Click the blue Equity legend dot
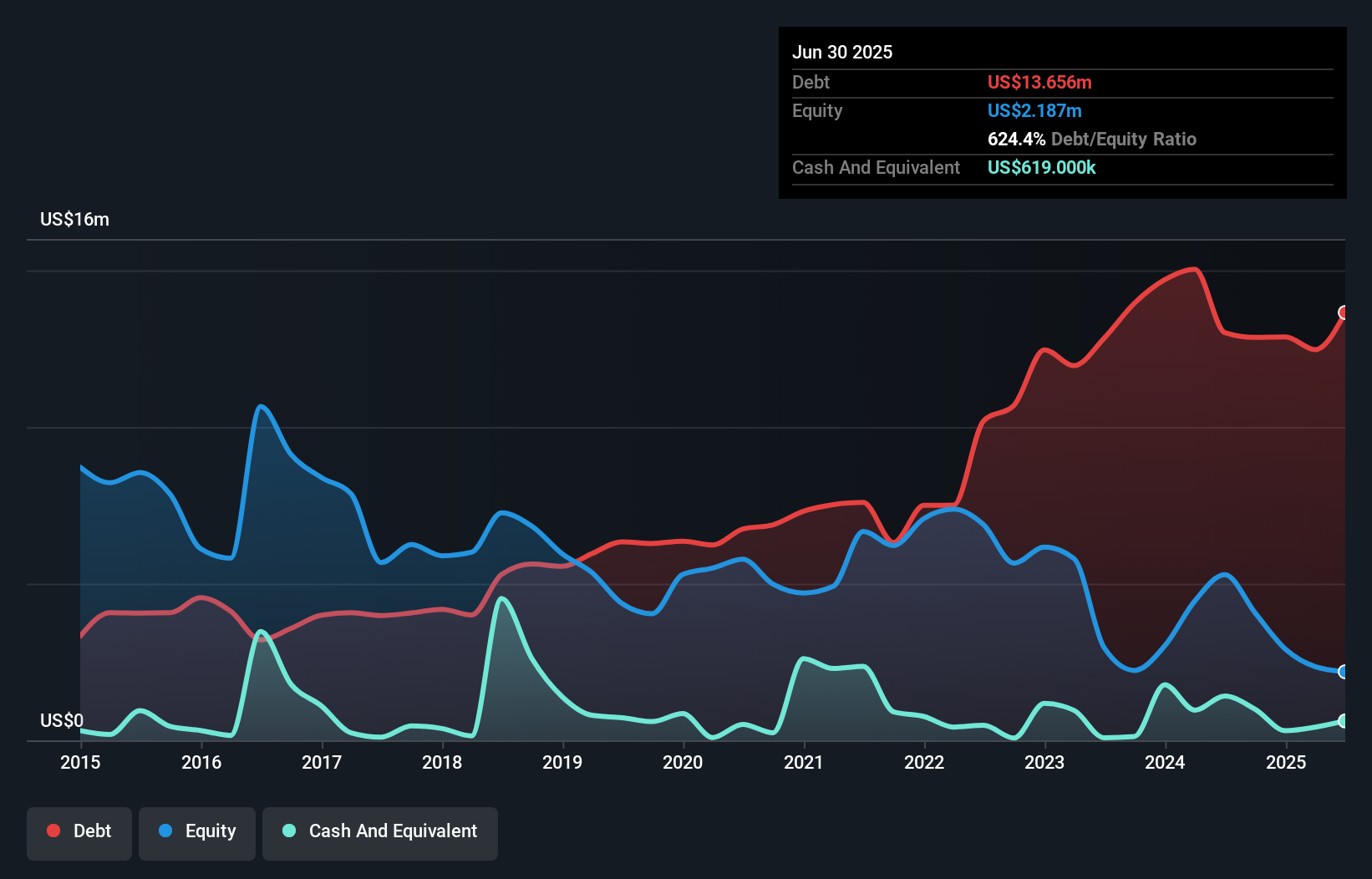The width and height of the screenshot is (1372, 879). tap(165, 831)
